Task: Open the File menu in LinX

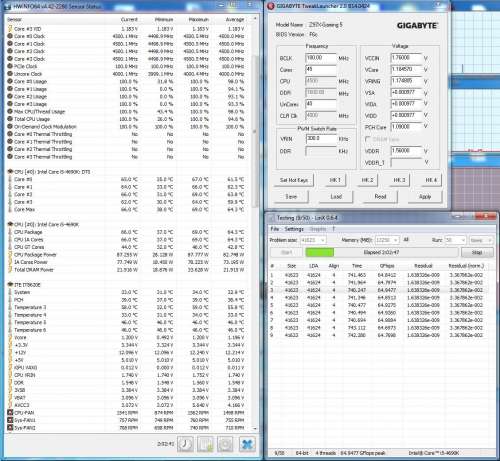Action: point(275,229)
